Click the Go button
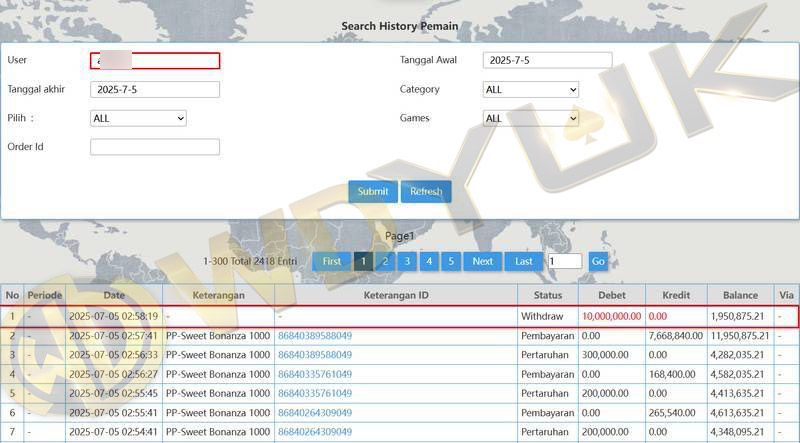 point(598,261)
